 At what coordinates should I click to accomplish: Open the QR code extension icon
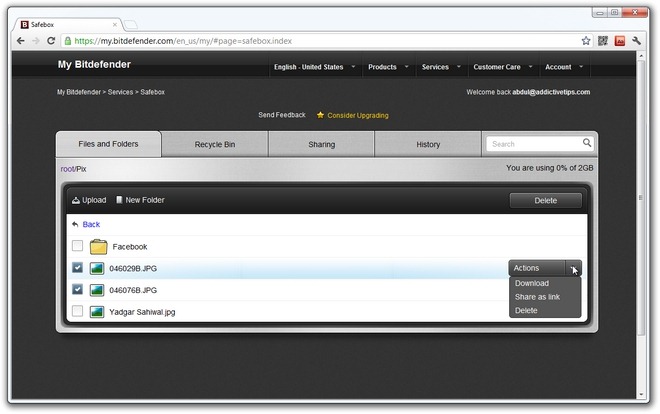[x=603, y=41]
